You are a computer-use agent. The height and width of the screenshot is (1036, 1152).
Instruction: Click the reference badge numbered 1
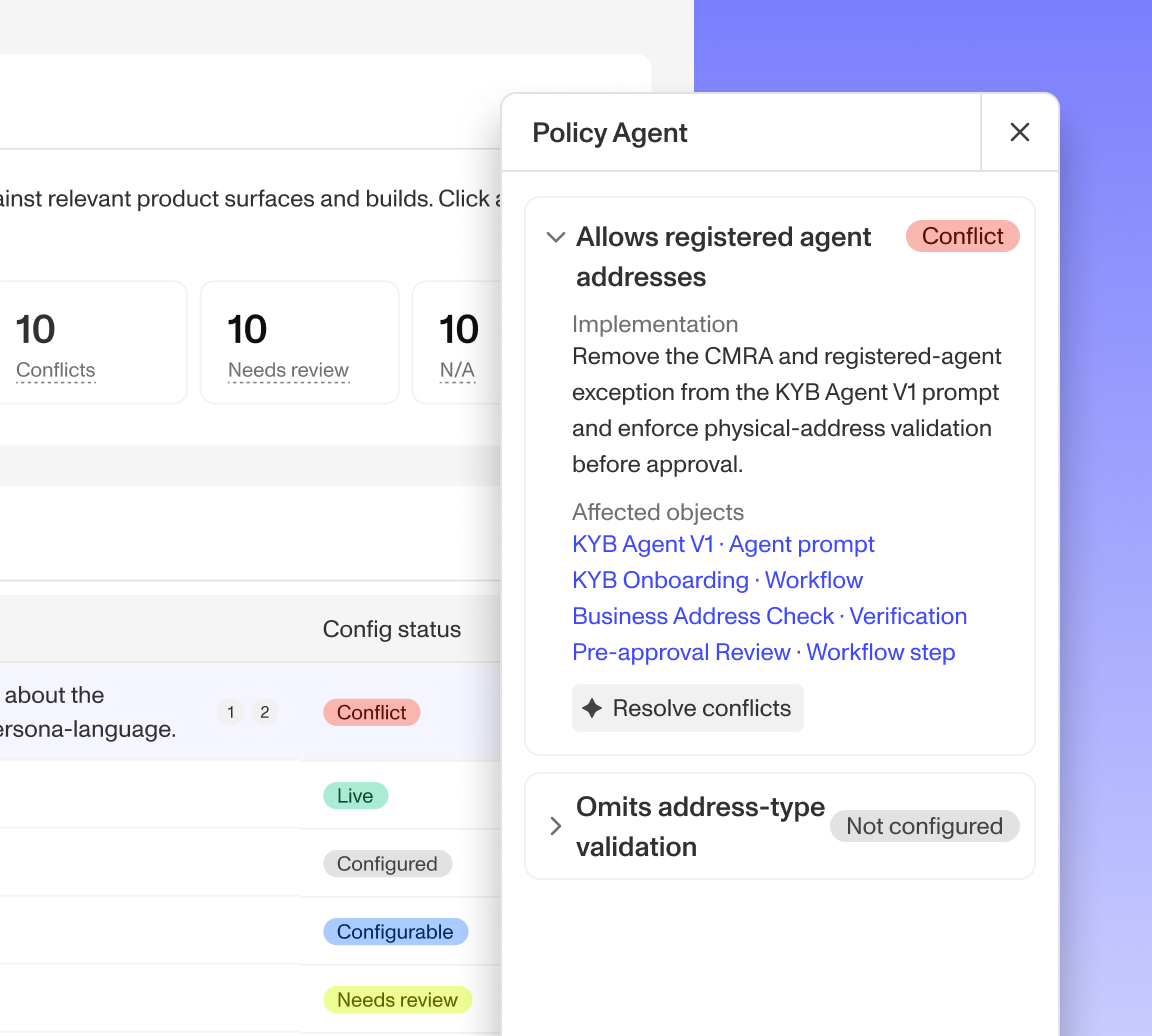231,712
